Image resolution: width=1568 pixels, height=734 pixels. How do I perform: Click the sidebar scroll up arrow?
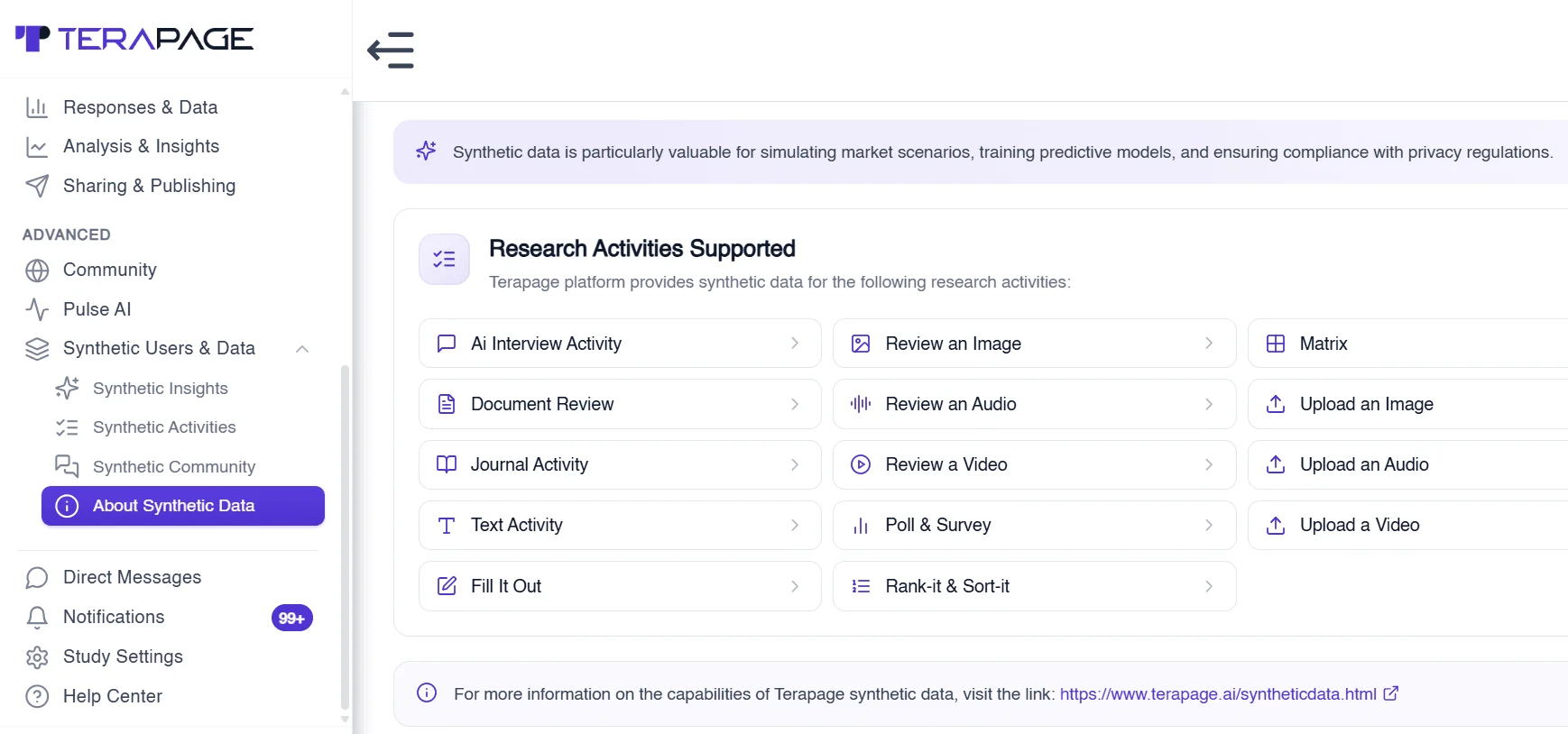pyautogui.click(x=345, y=91)
